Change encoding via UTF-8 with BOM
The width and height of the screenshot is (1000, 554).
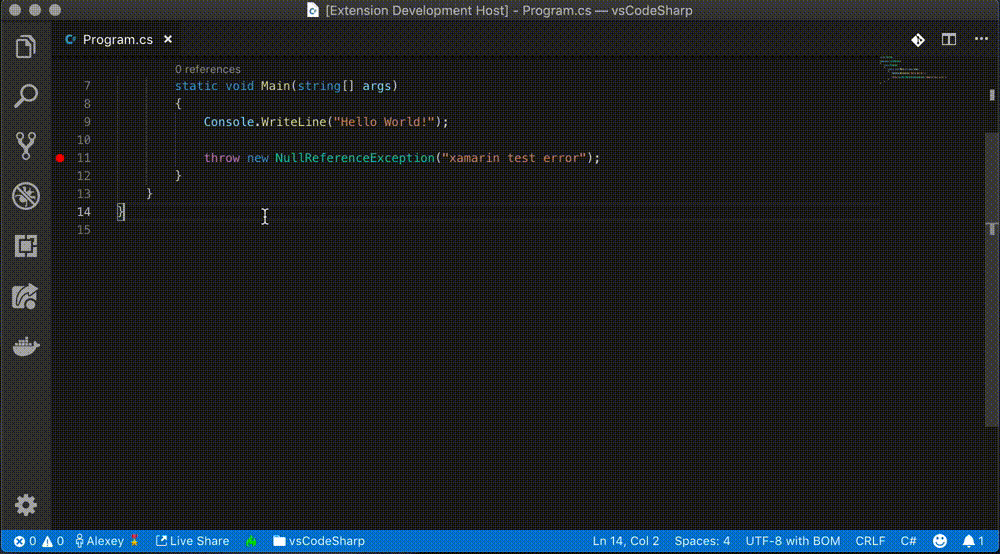pos(793,541)
